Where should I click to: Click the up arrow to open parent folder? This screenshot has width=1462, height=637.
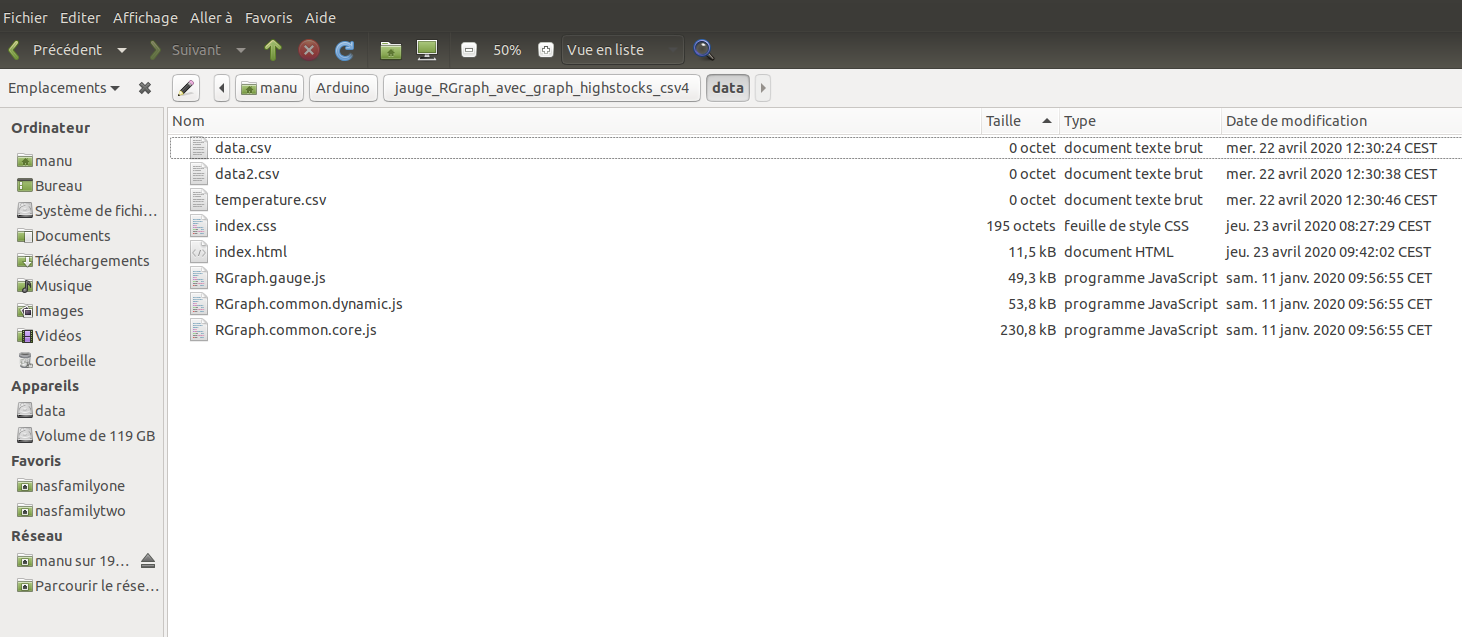[x=273, y=50]
